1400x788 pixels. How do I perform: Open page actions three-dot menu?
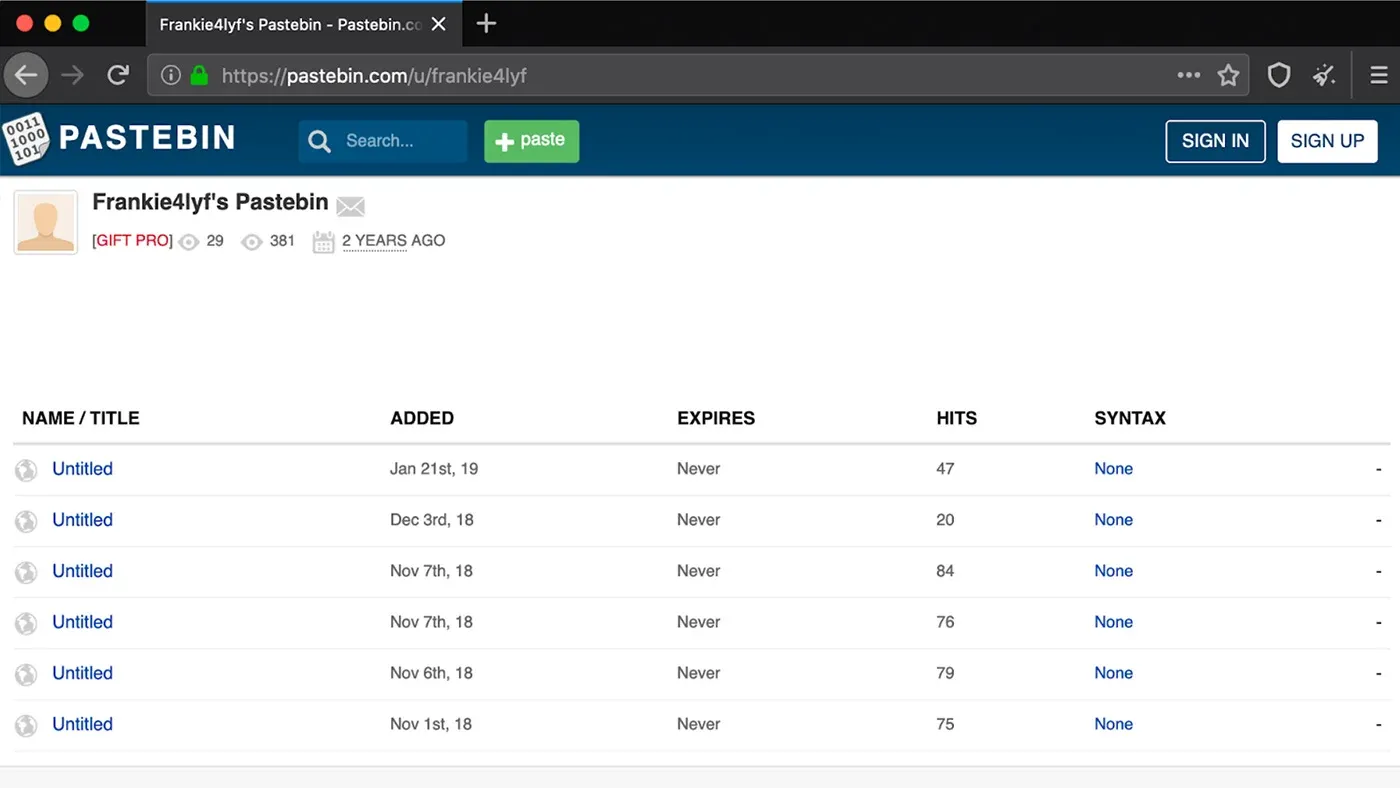click(1188, 75)
